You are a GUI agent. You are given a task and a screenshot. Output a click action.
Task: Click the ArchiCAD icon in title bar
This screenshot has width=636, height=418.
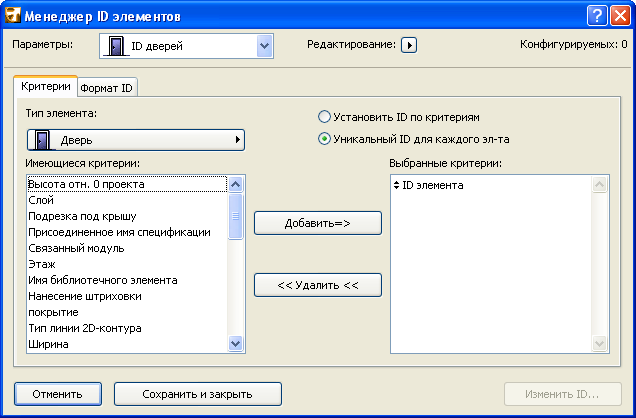coord(12,14)
